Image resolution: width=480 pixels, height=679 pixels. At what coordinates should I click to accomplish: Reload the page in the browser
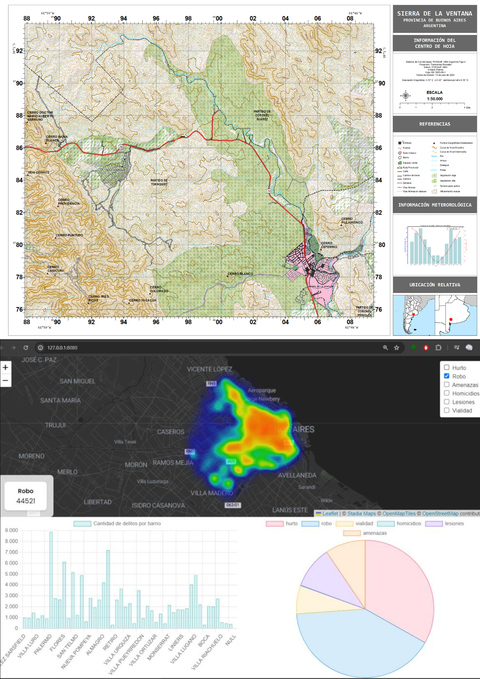[x=26, y=347]
